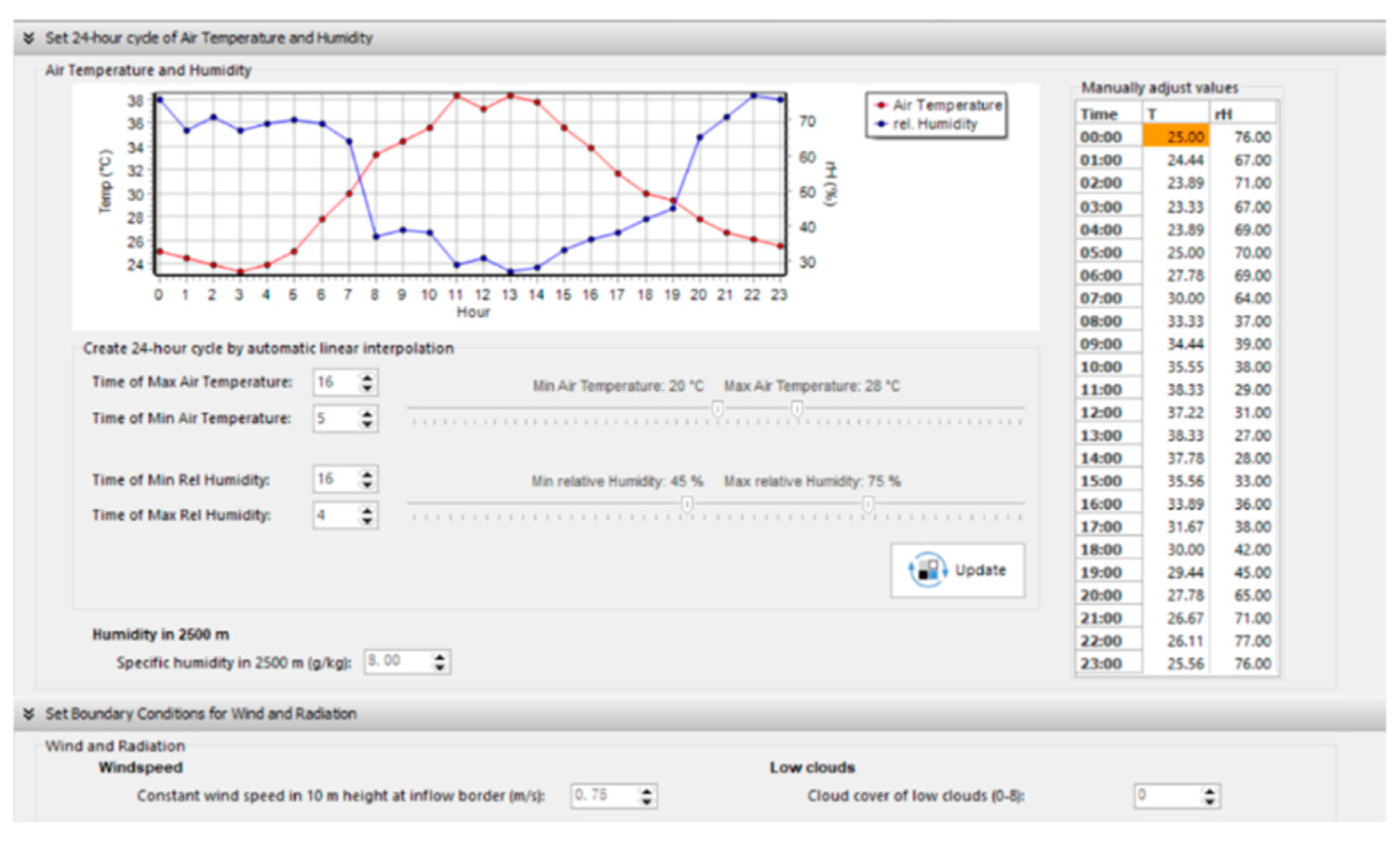The width and height of the screenshot is (1400, 844).
Task: Collapse the 24-hour cycle section chevron
Action: point(29,38)
